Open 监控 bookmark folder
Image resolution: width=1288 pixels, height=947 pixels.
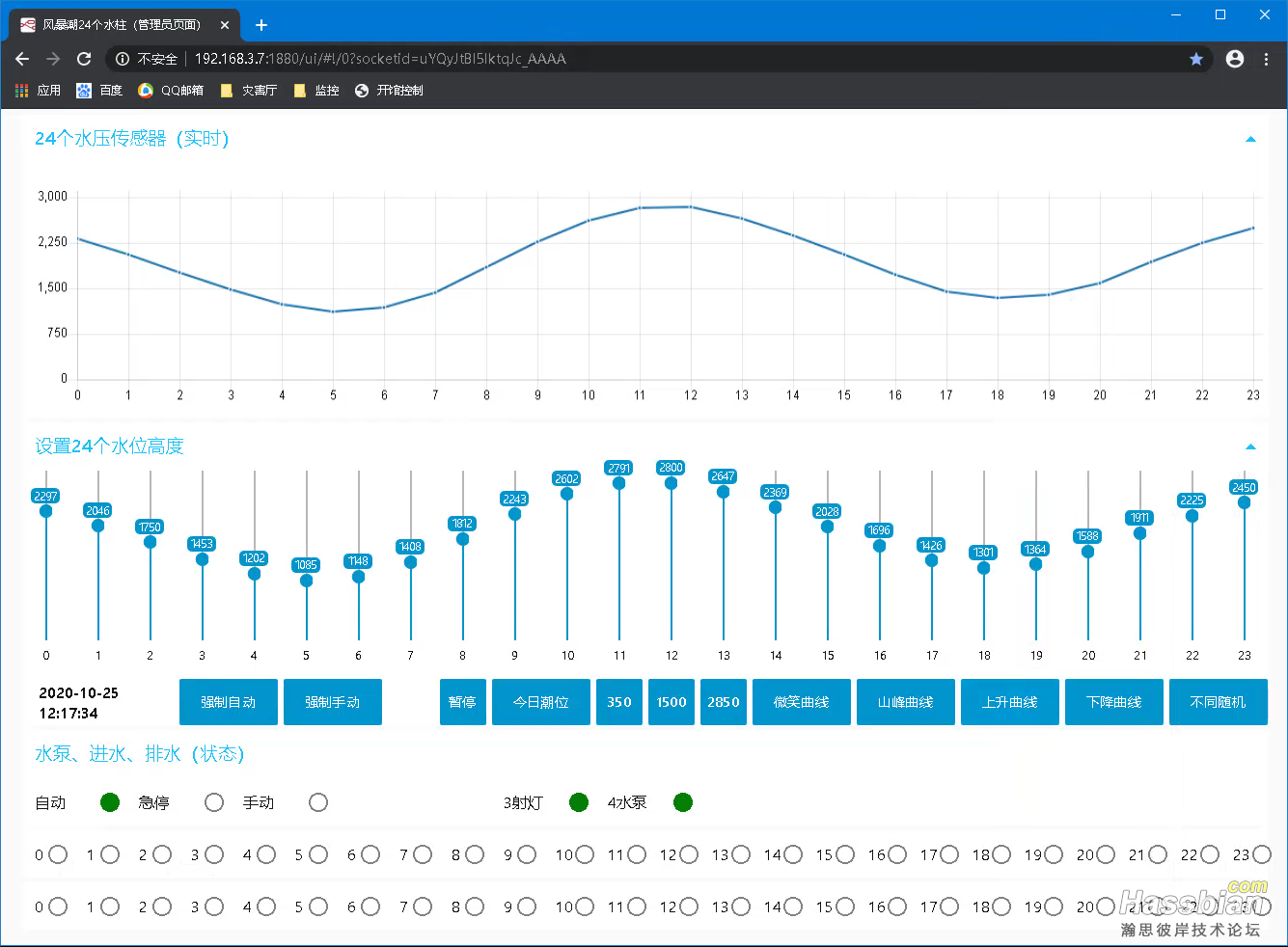(x=316, y=91)
